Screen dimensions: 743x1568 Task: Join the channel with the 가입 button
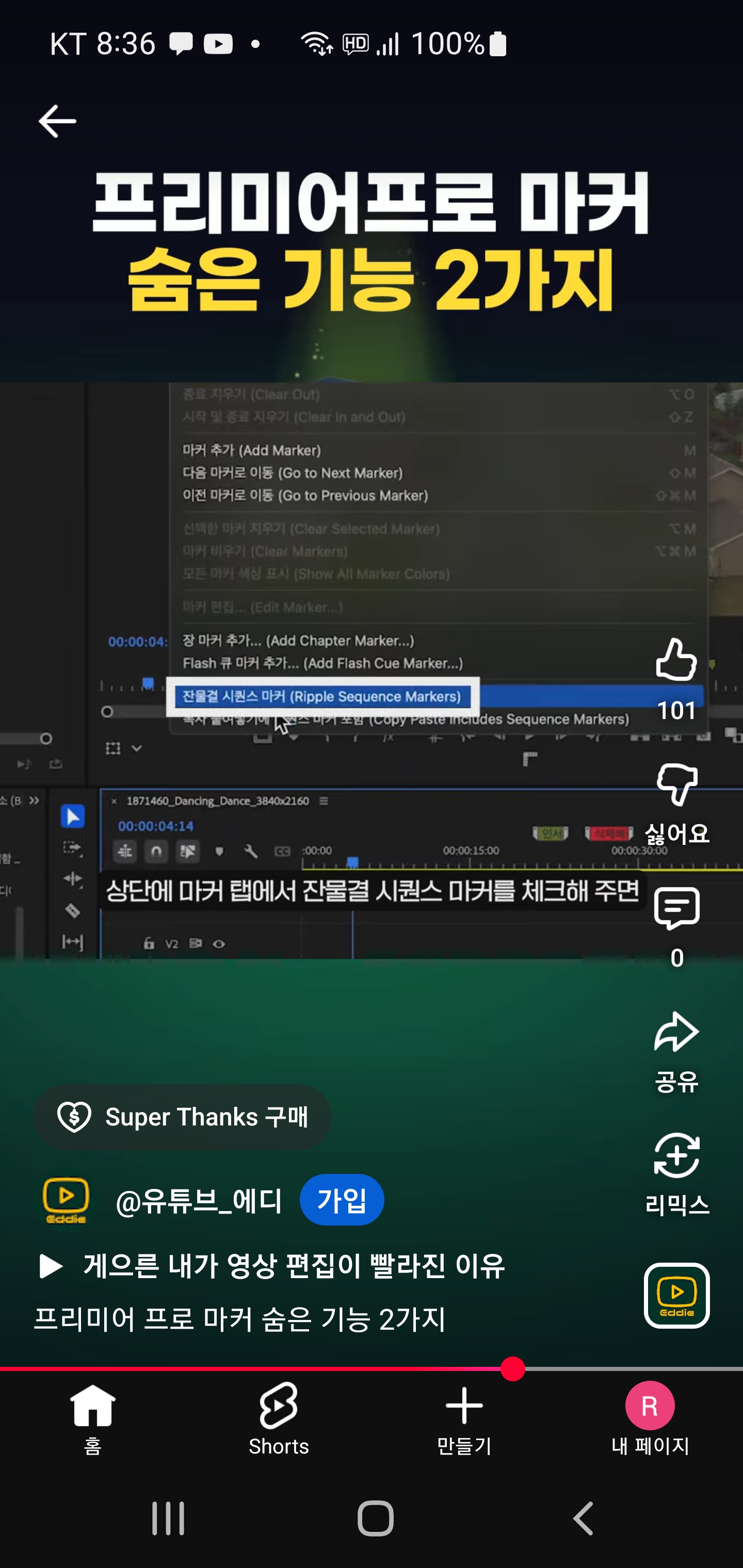click(342, 1200)
